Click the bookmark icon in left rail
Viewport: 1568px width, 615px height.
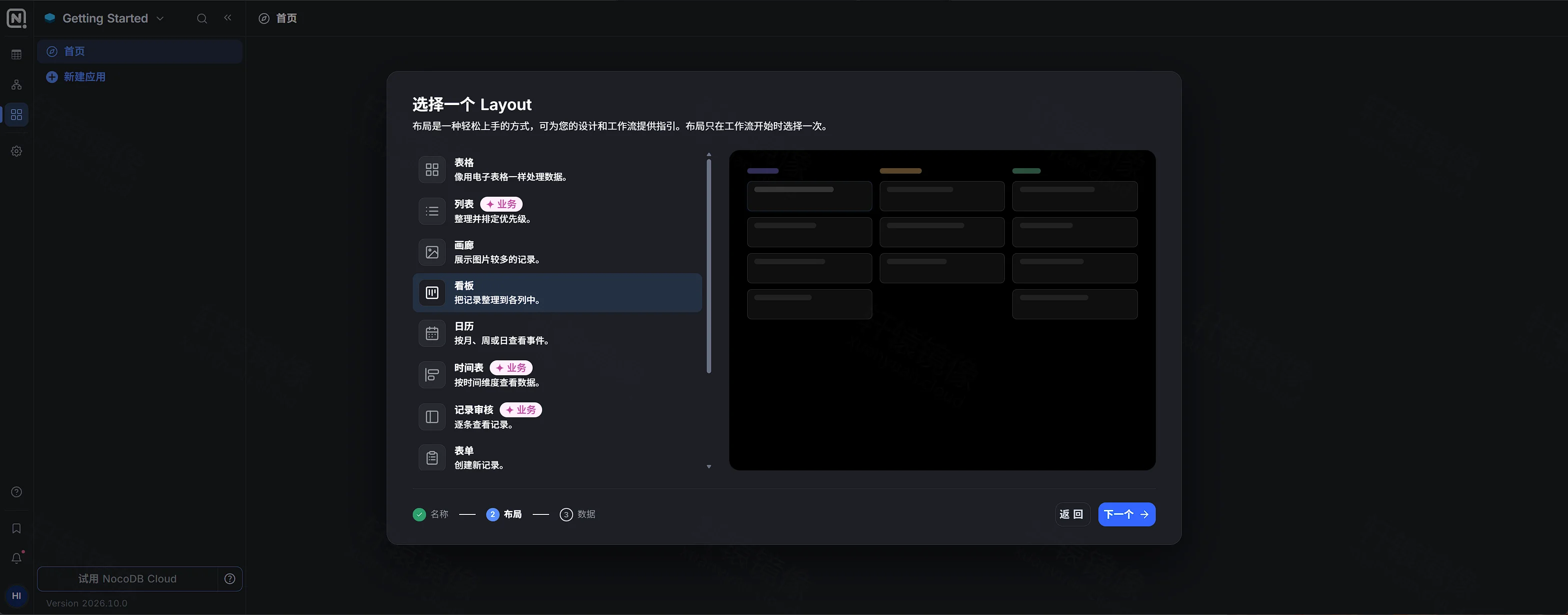pos(17,528)
